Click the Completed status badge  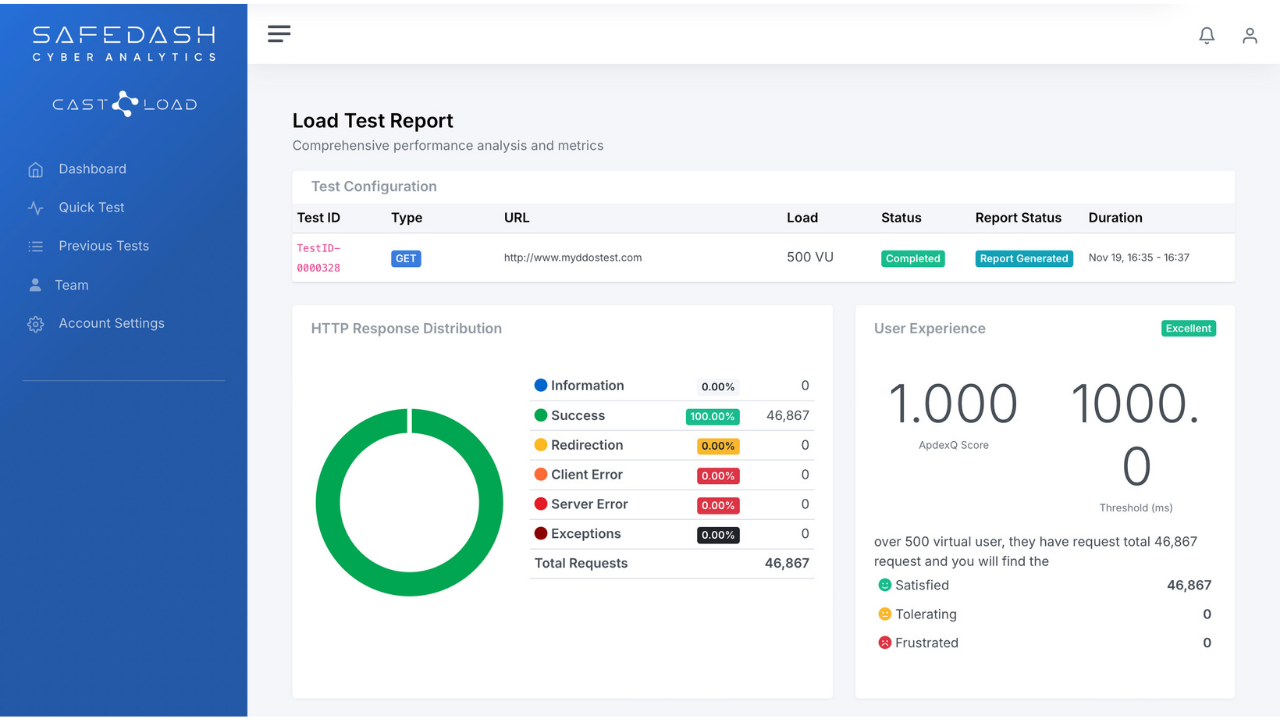[913, 258]
